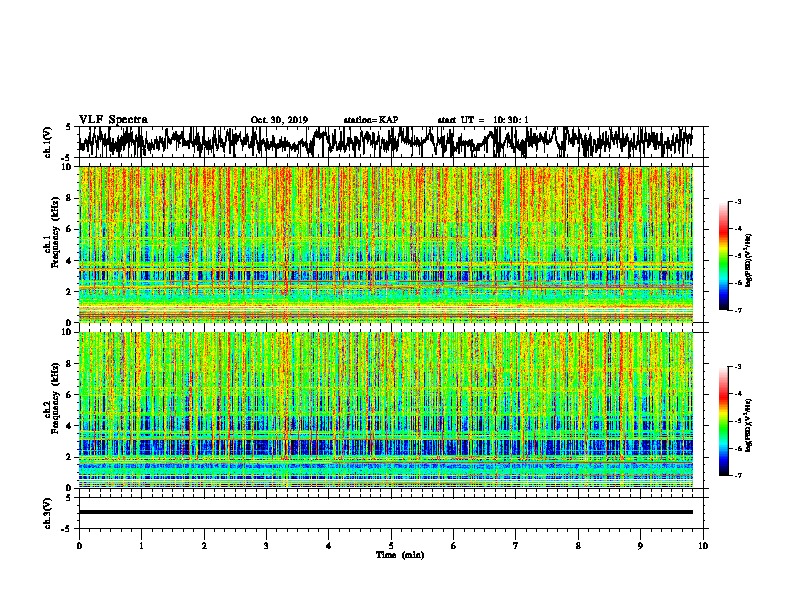Click the time axis tick label "9"
The width and height of the screenshot is (792, 612).
point(640,546)
